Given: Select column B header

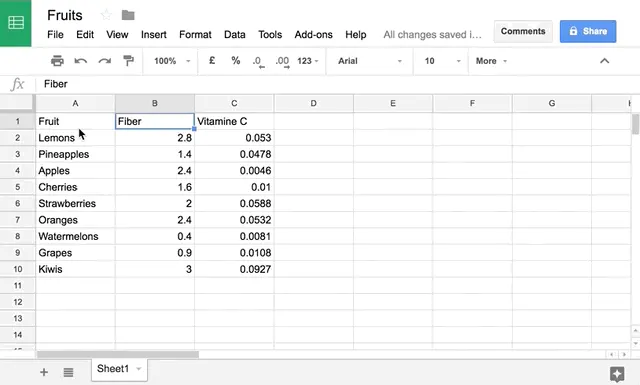Looking at the screenshot, I should pos(155,103).
